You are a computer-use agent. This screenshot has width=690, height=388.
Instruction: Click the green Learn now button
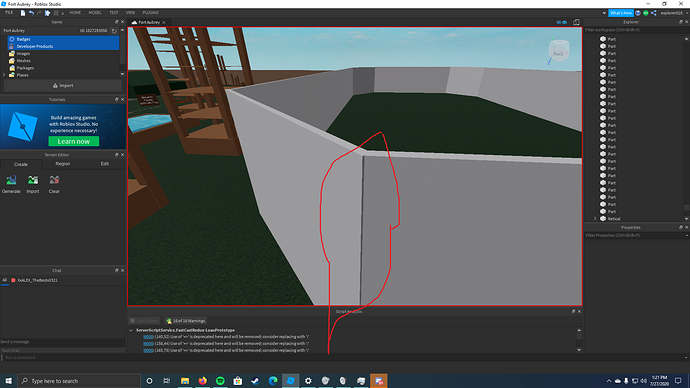pos(73,141)
